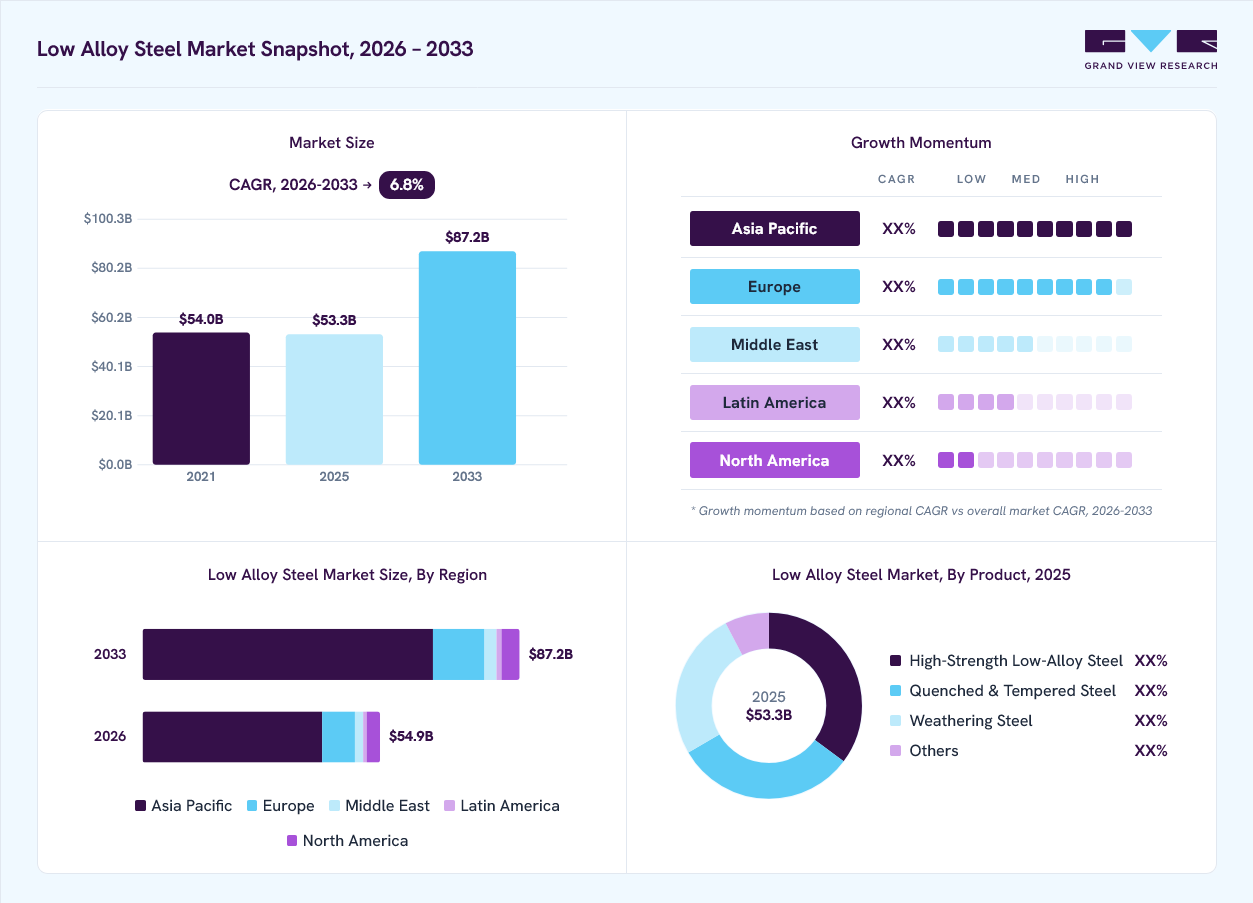Click the Middle East legend swatch
This screenshot has height=903, width=1253.
pos(335,806)
